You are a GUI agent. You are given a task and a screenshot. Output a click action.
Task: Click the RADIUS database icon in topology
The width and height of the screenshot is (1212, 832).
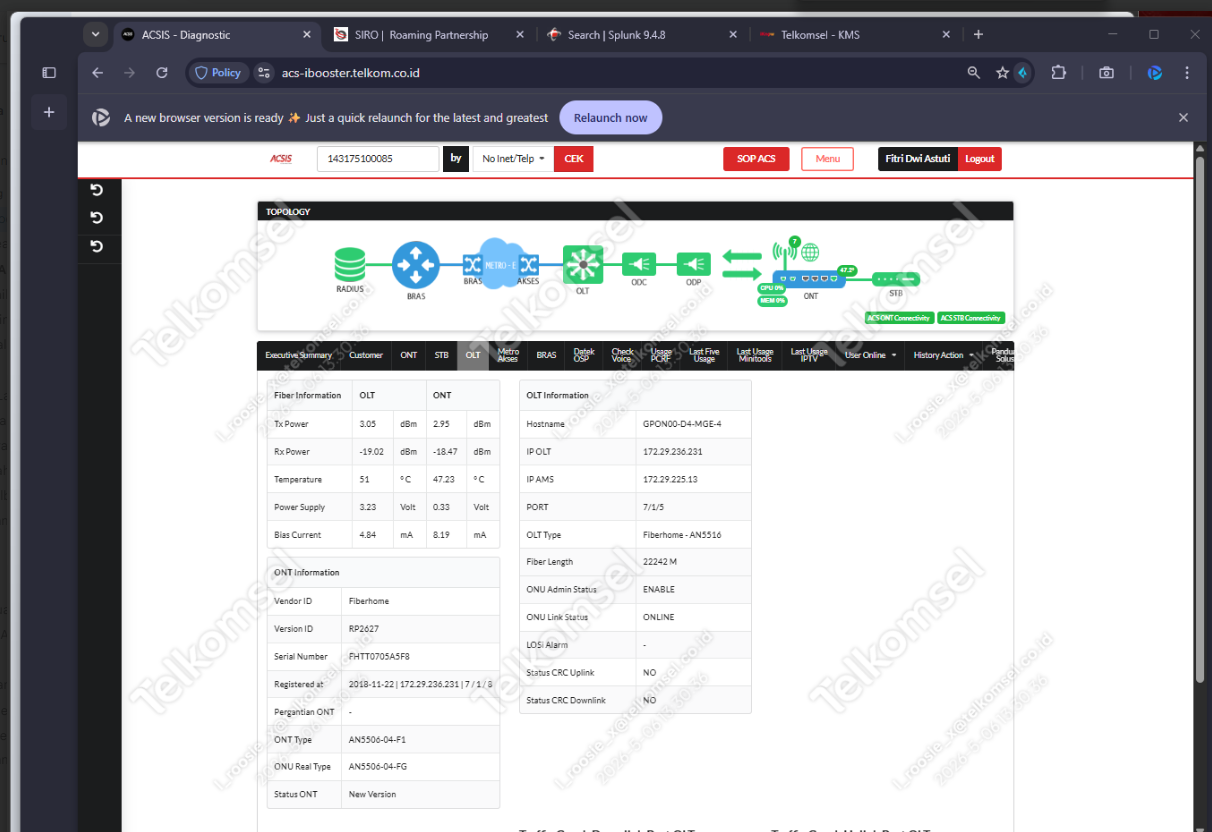[350, 265]
